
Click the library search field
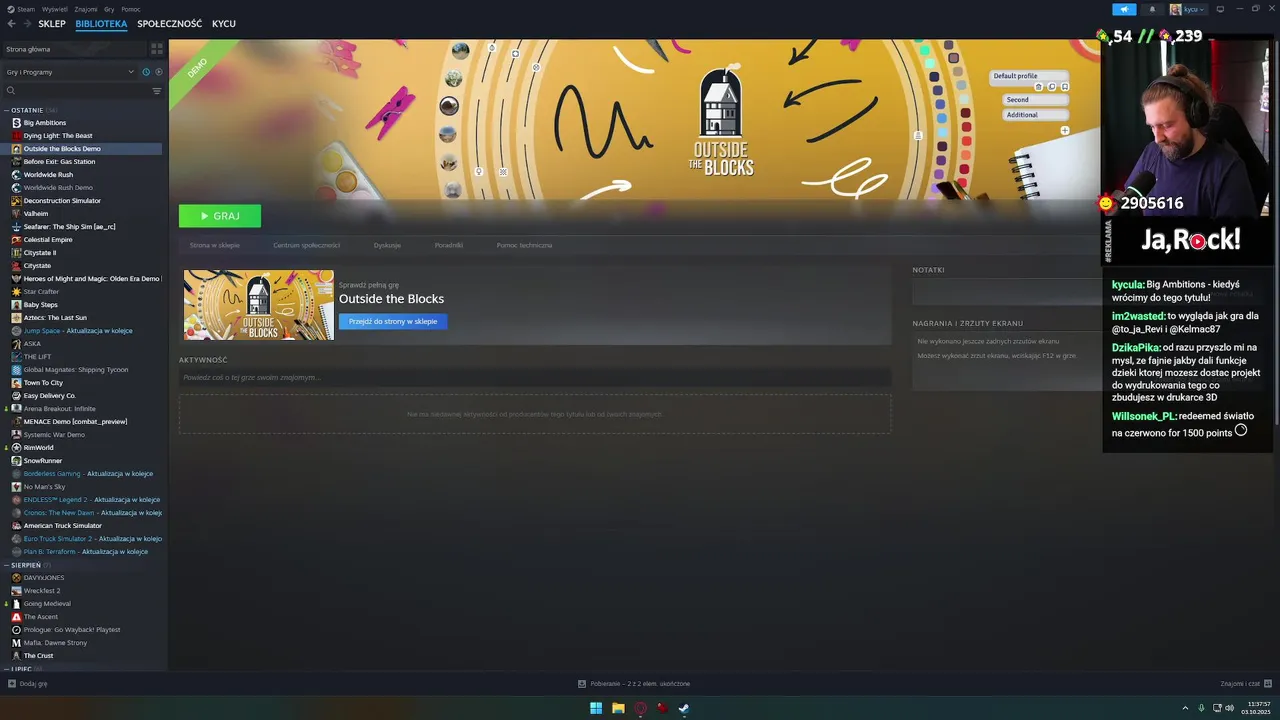click(75, 91)
